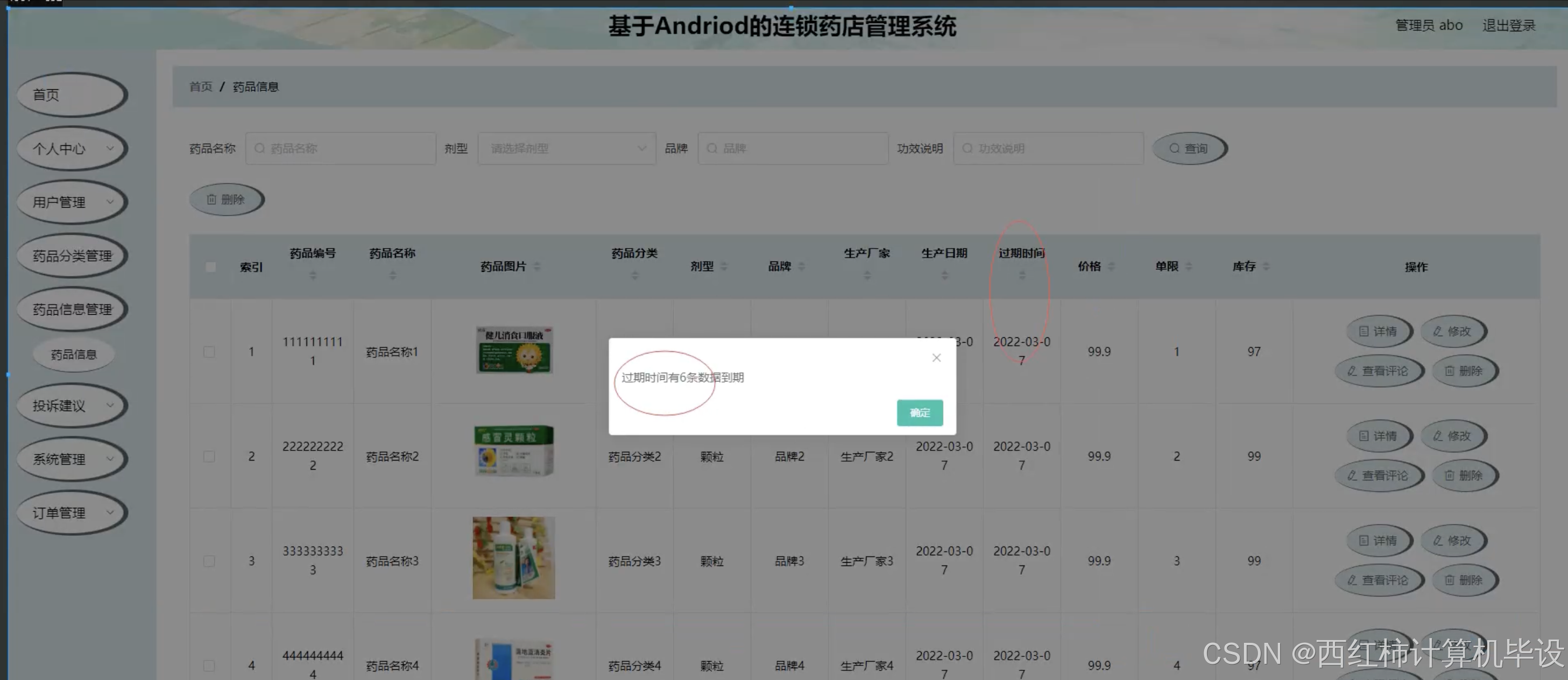Click 查看评论 for the 药品名称3 row
Image resolution: width=1568 pixels, height=680 pixels.
pos(1378,579)
